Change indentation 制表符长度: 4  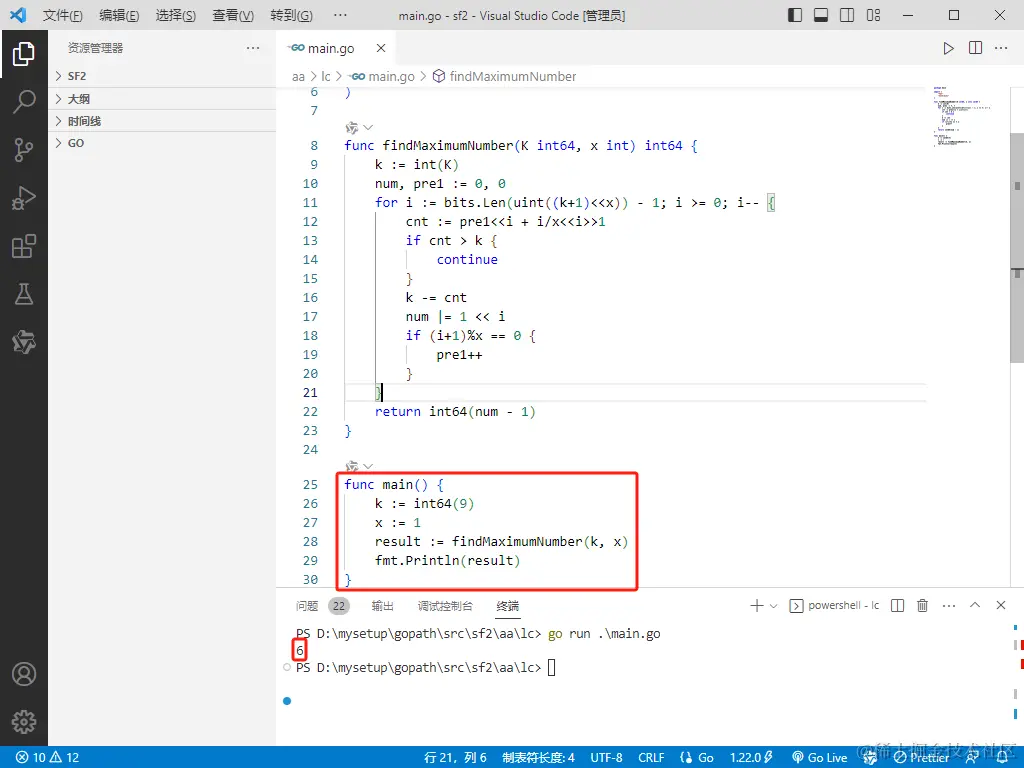pos(539,758)
